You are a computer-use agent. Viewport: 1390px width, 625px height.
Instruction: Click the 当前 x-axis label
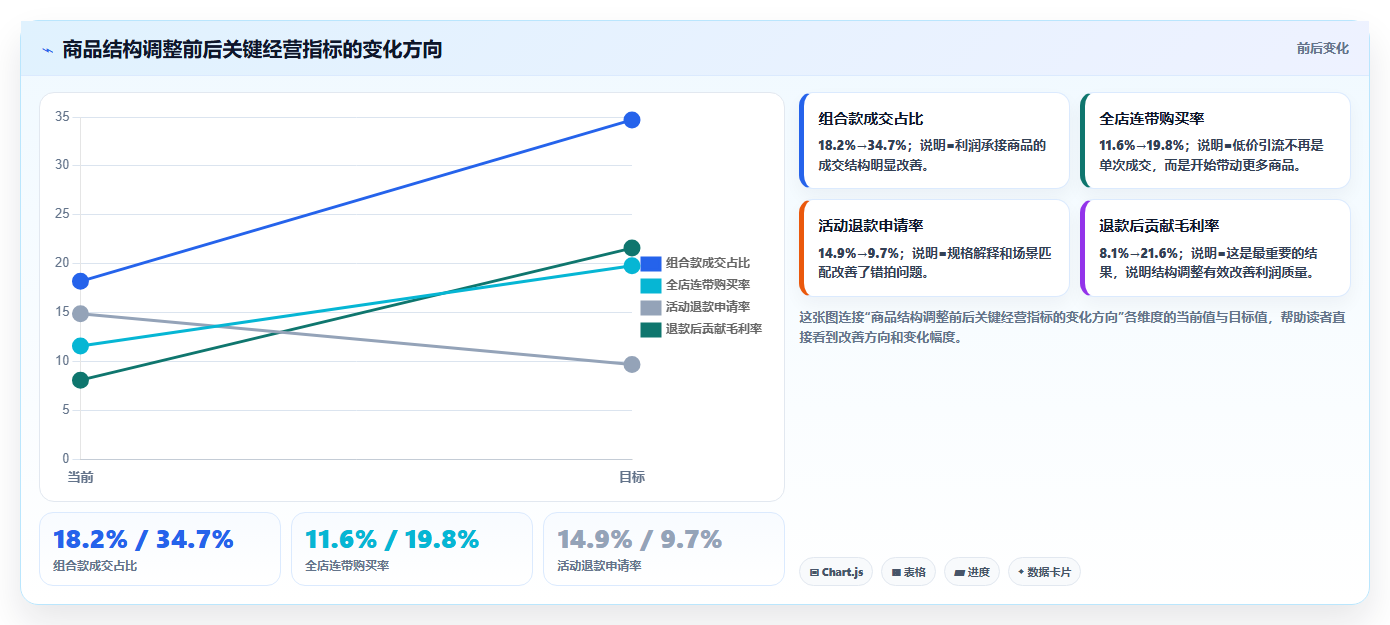(81, 477)
